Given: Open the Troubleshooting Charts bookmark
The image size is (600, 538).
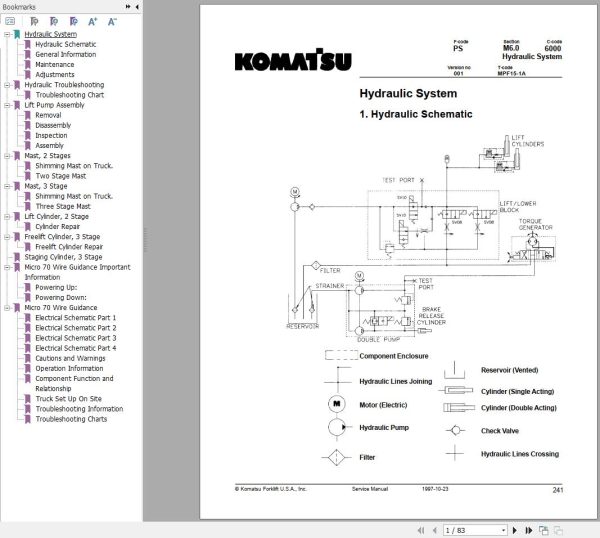Looking at the screenshot, I should 71,419.
